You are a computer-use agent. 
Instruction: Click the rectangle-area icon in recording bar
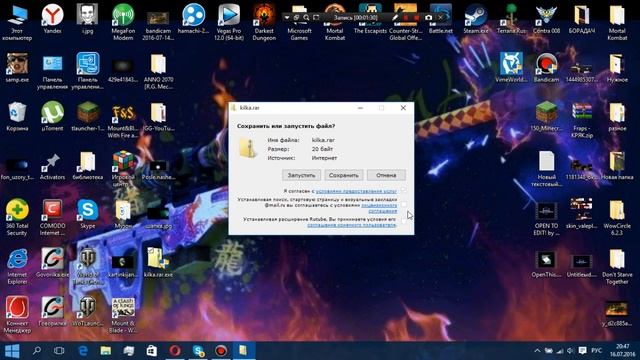tap(316, 18)
